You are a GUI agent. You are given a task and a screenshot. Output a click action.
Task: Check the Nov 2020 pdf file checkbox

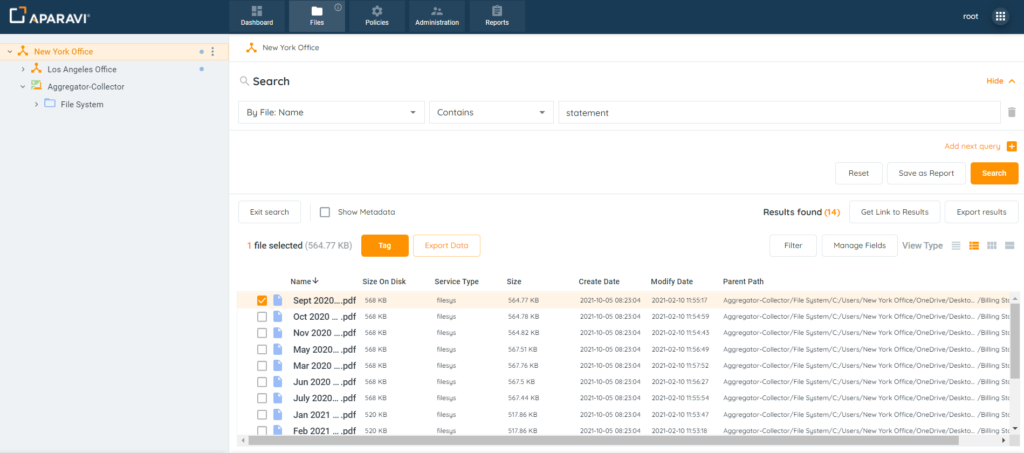[x=262, y=333]
